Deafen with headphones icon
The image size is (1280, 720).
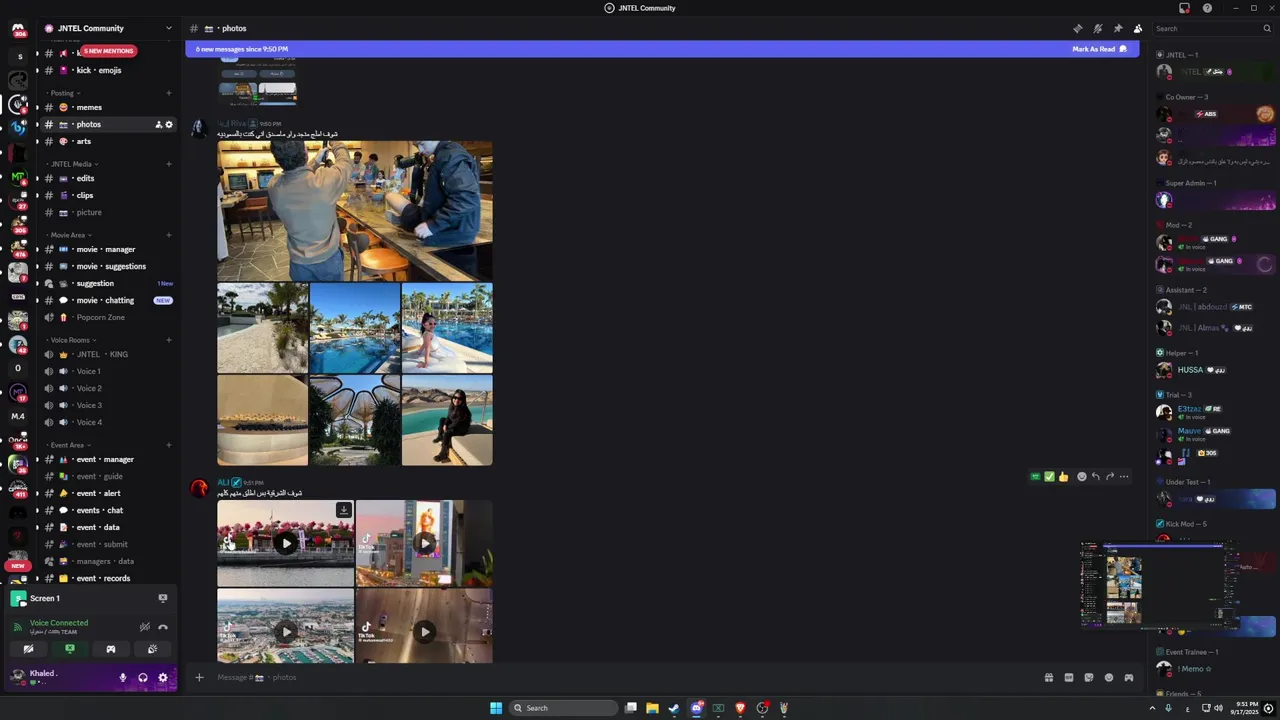pos(143,677)
